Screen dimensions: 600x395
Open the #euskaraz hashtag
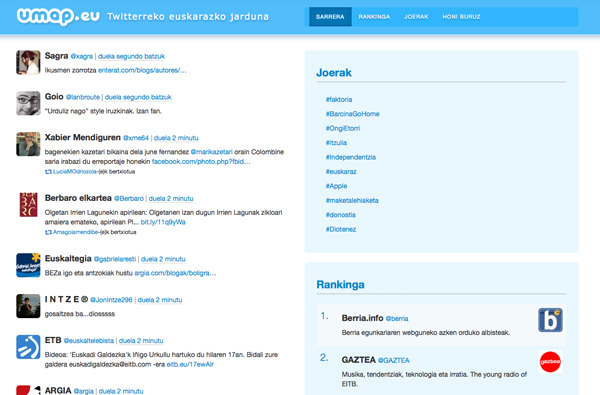tap(341, 172)
